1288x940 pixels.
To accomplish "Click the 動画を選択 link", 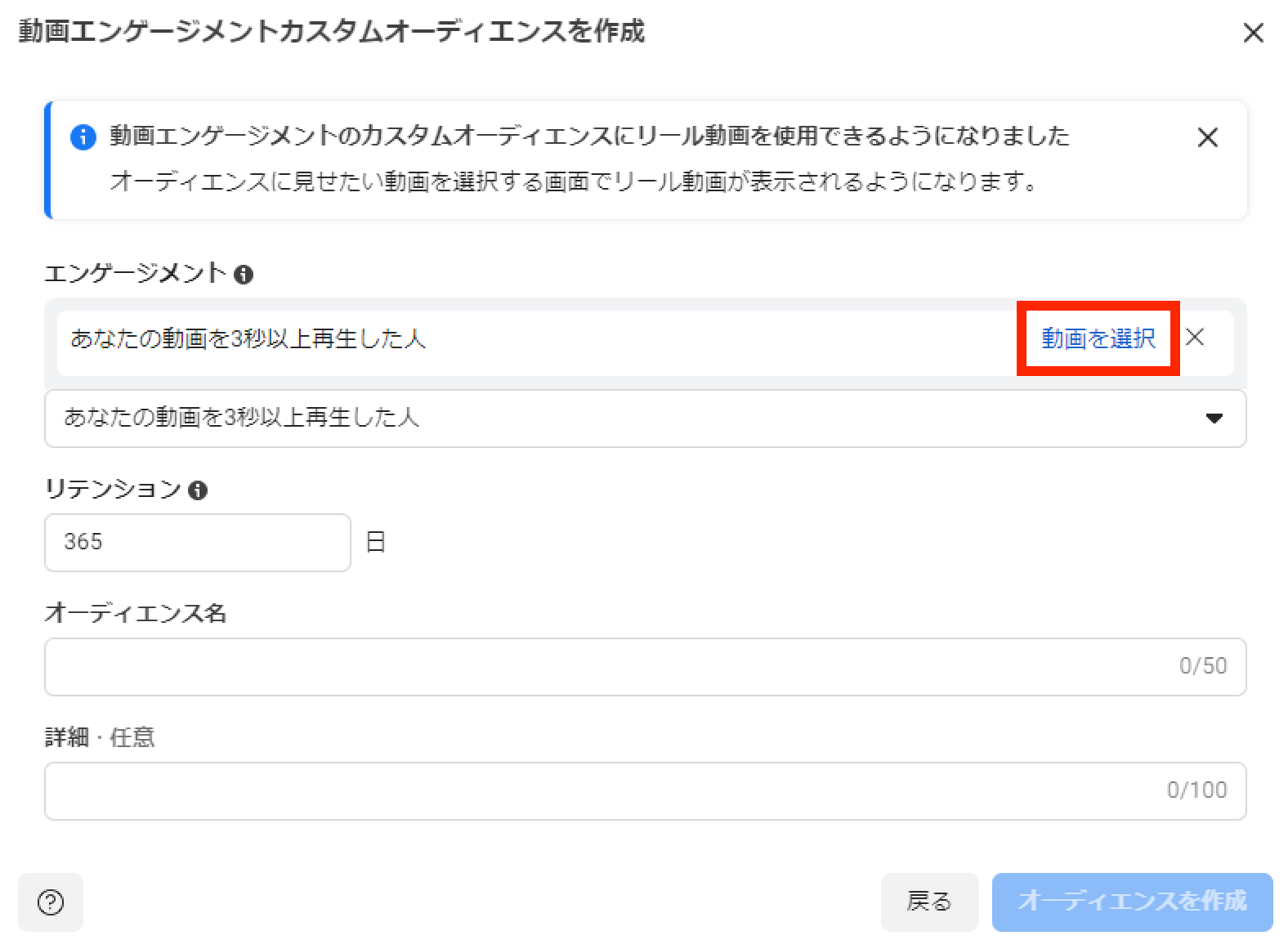I will pyautogui.click(x=1098, y=338).
